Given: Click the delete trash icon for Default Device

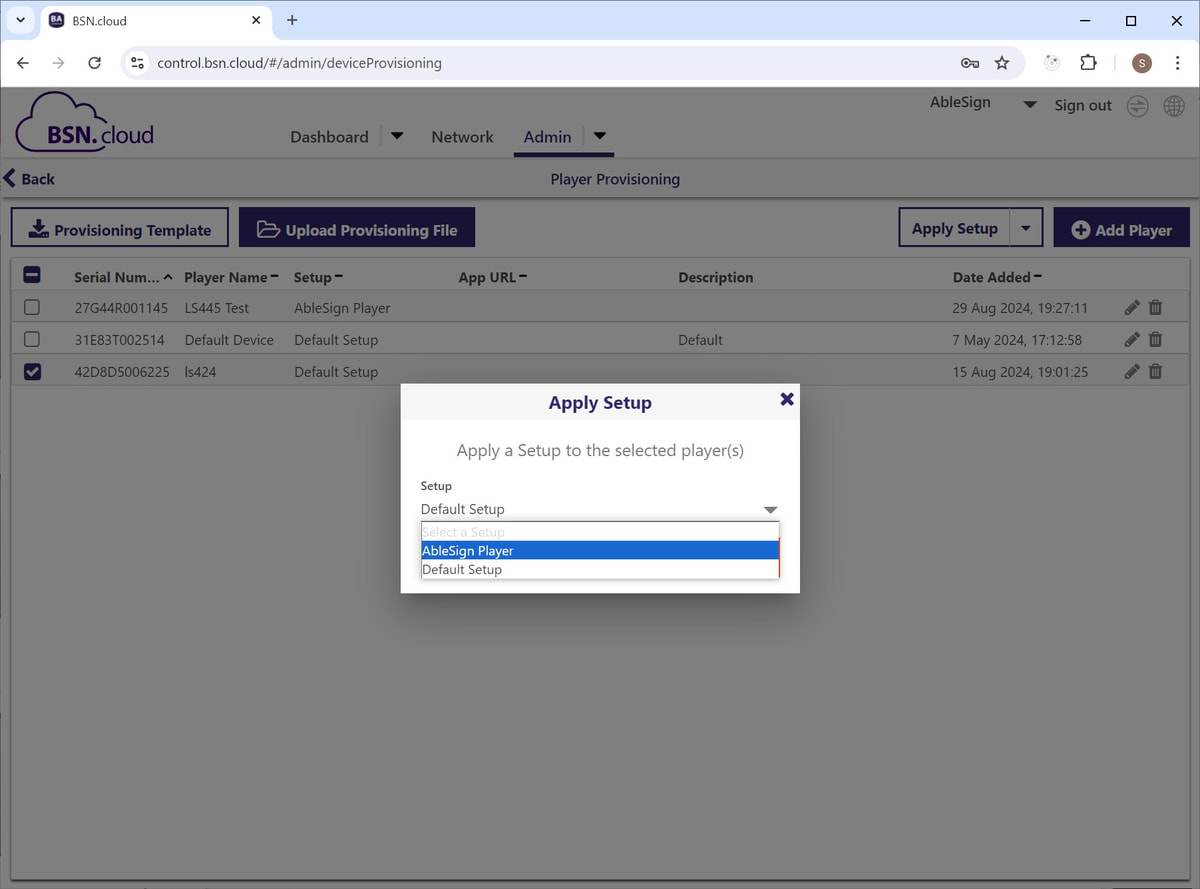Looking at the screenshot, I should 1155,339.
